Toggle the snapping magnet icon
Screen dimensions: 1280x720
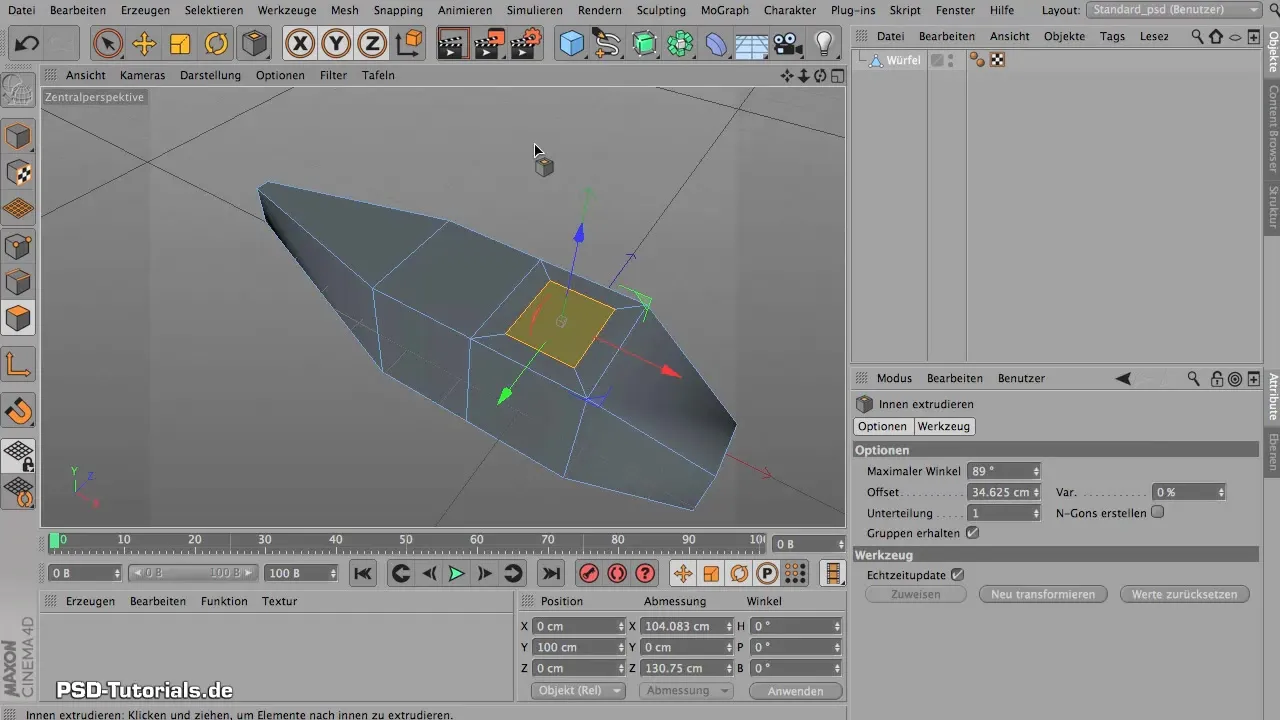(19, 410)
